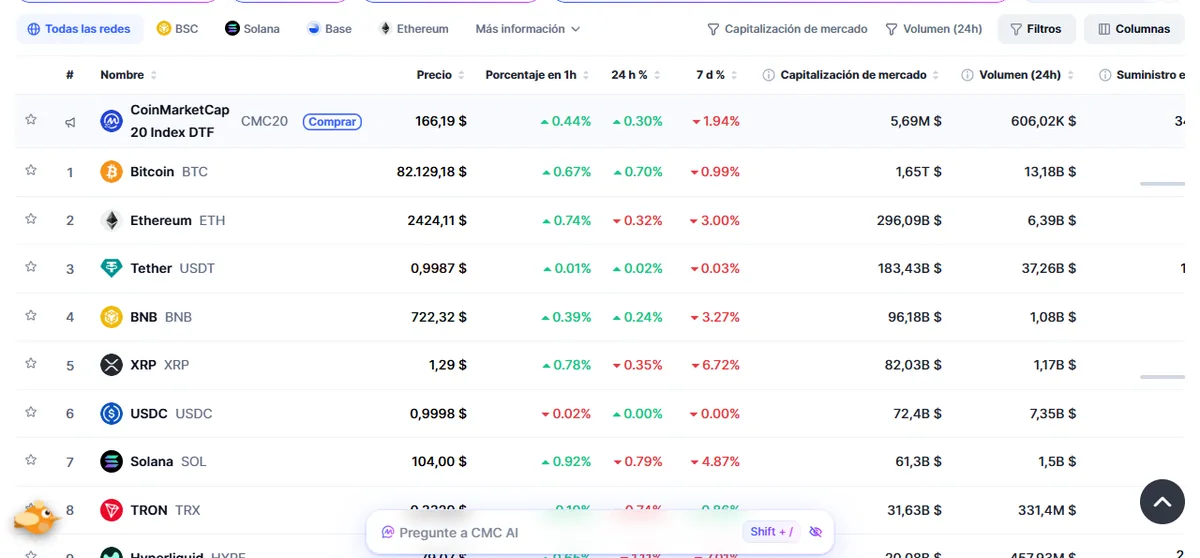
Task: Toggle XRP watchlist star
Action: click(x=31, y=364)
